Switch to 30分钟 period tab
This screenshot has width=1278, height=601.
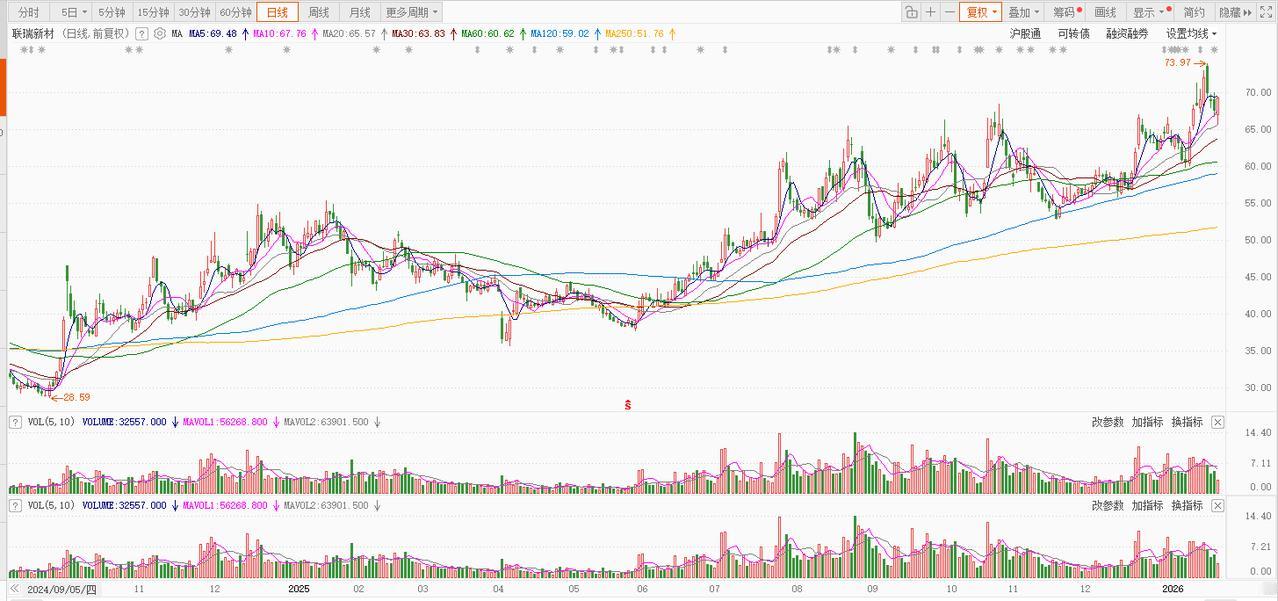click(x=194, y=12)
